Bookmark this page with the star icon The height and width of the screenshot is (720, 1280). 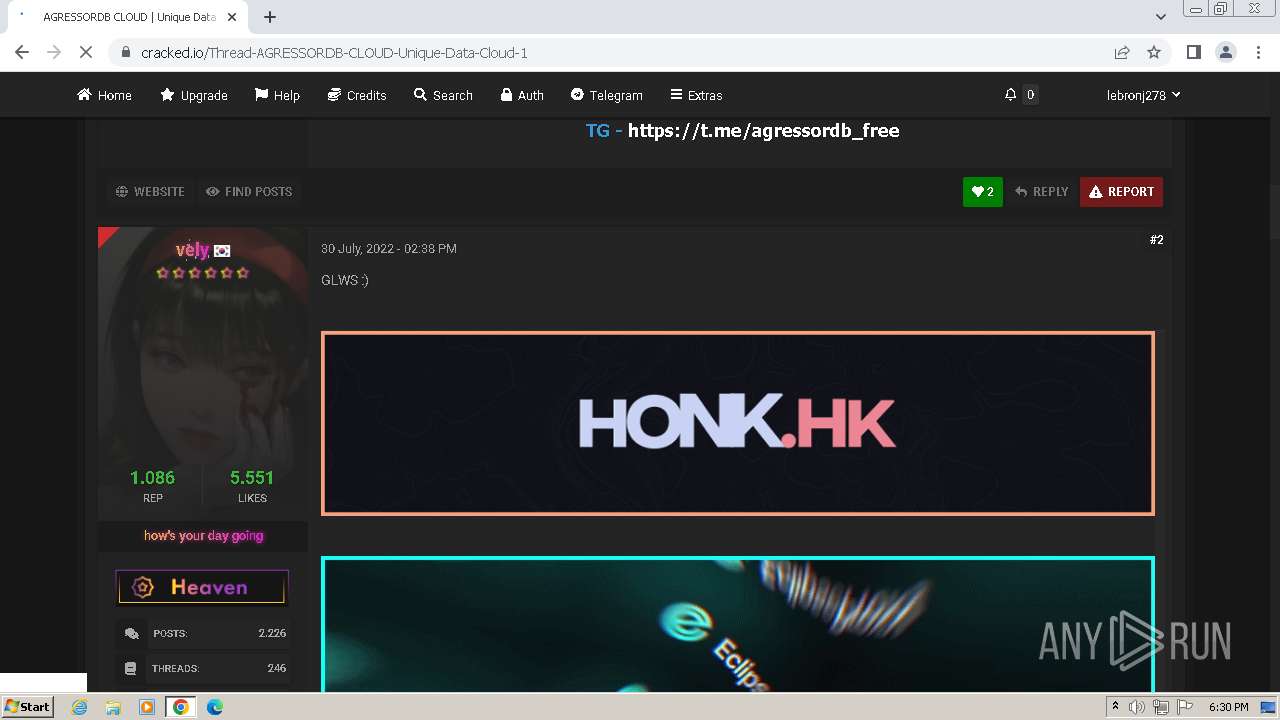1154,52
